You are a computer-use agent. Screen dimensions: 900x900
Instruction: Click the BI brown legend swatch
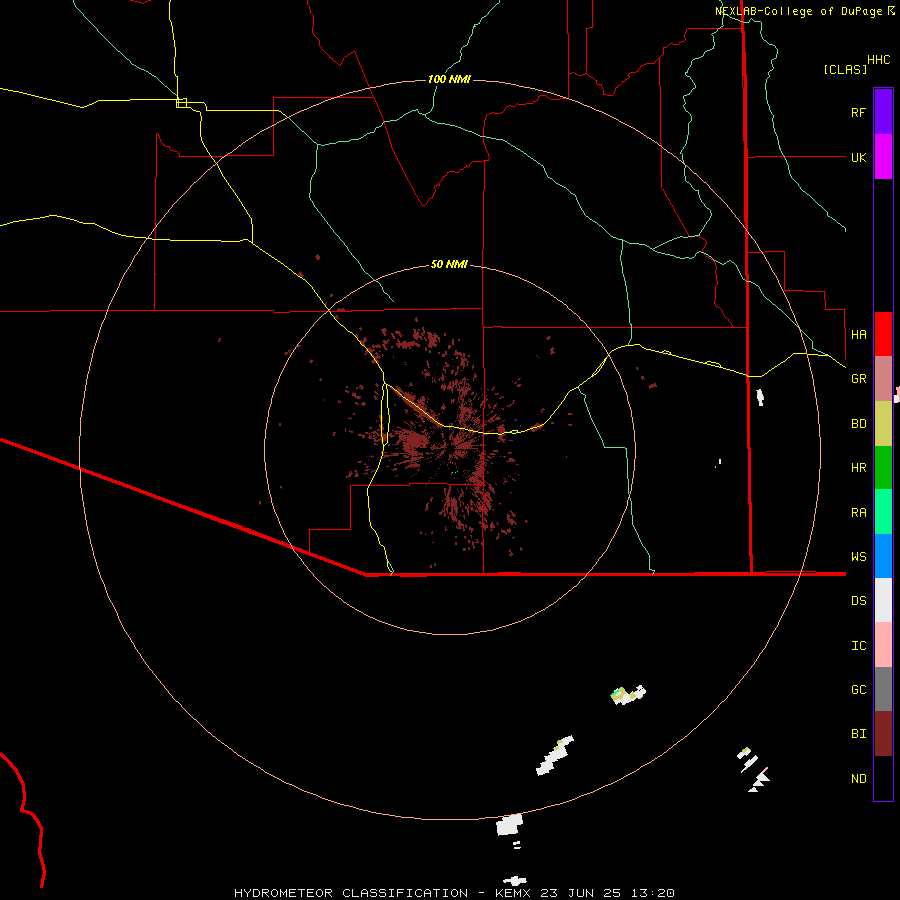click(883, 734)
